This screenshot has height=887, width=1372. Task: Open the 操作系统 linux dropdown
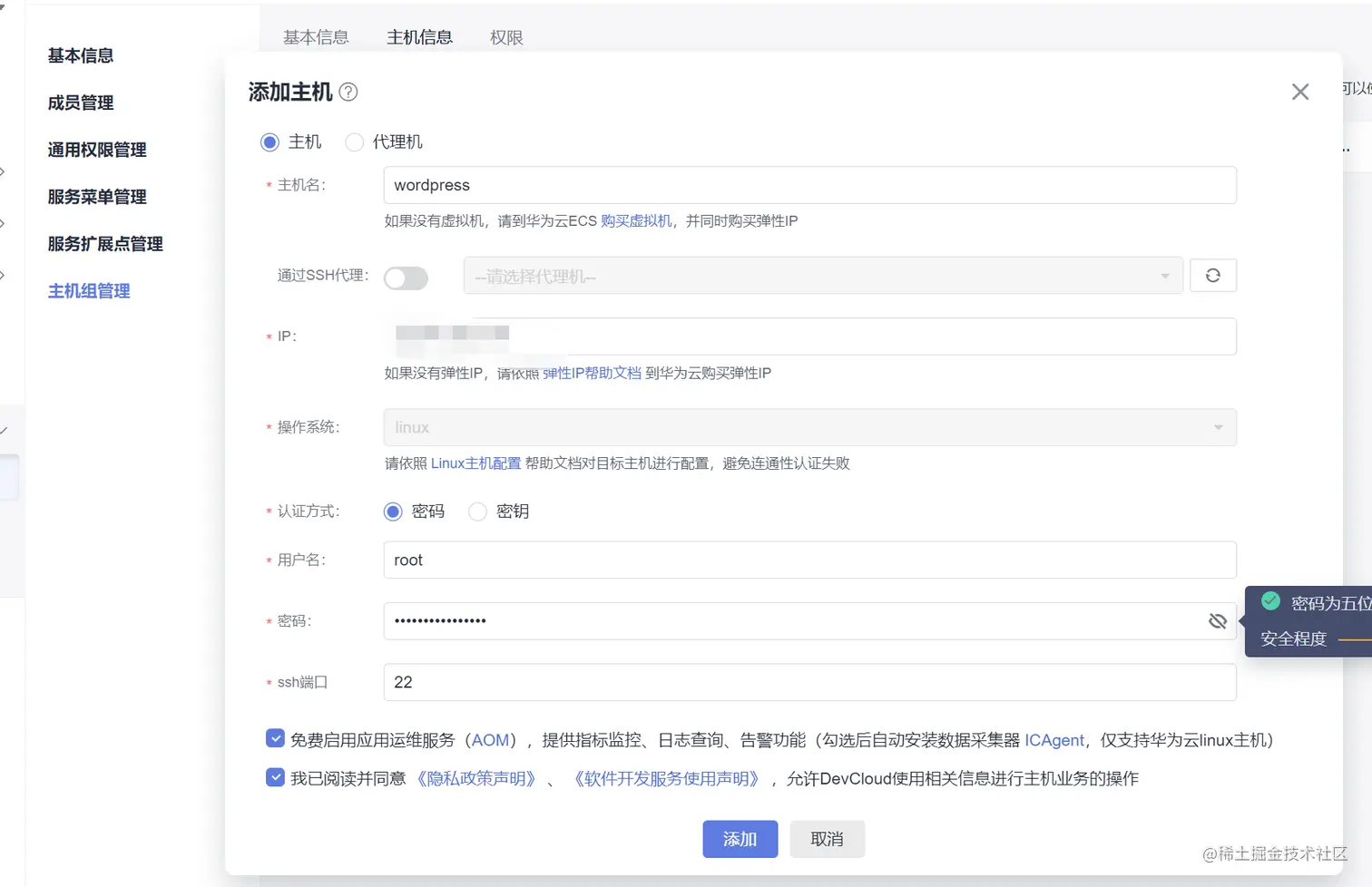(810, 427)
